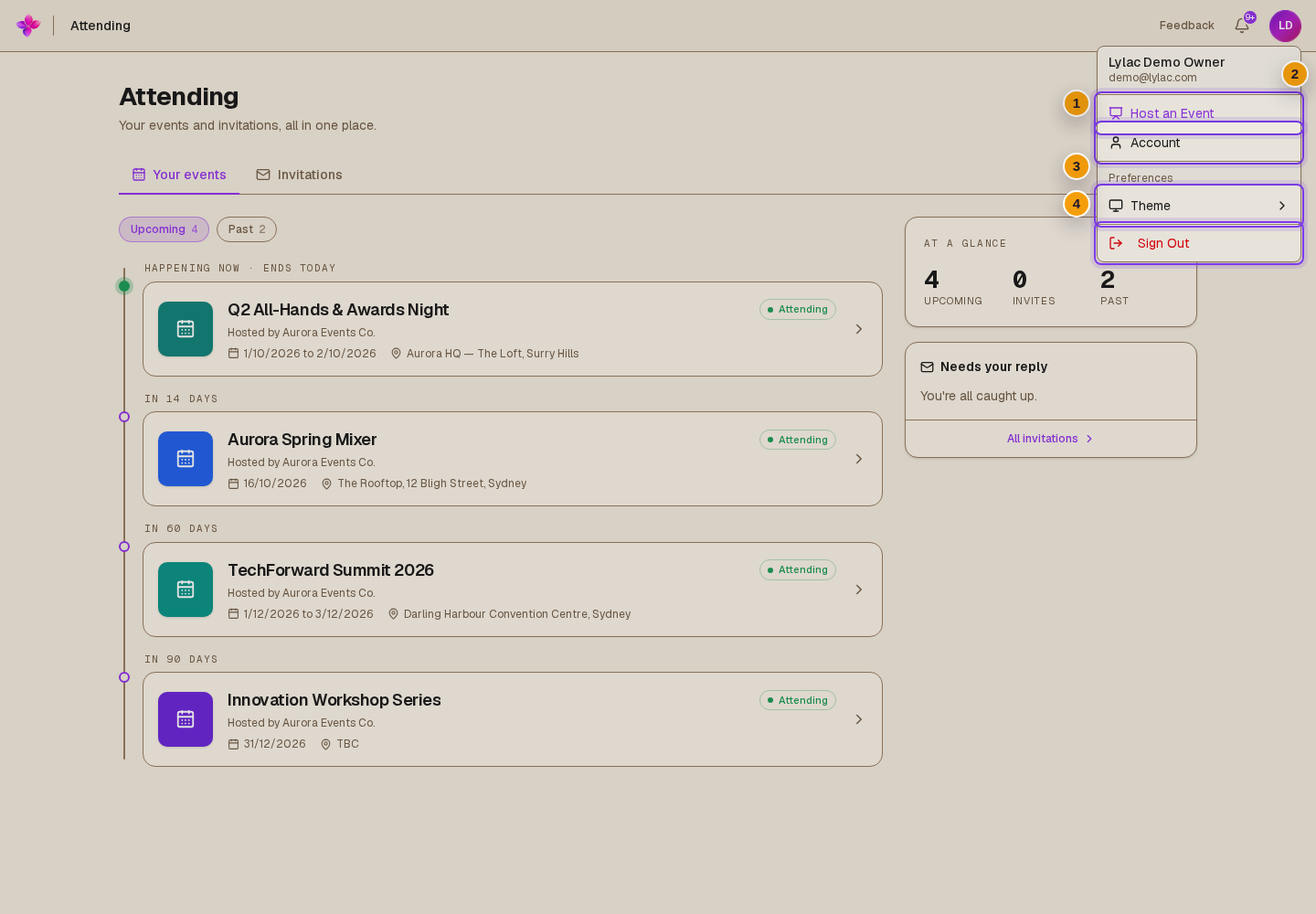
Task: Click the Invites count 0 stat
Action: (1034, 287)
